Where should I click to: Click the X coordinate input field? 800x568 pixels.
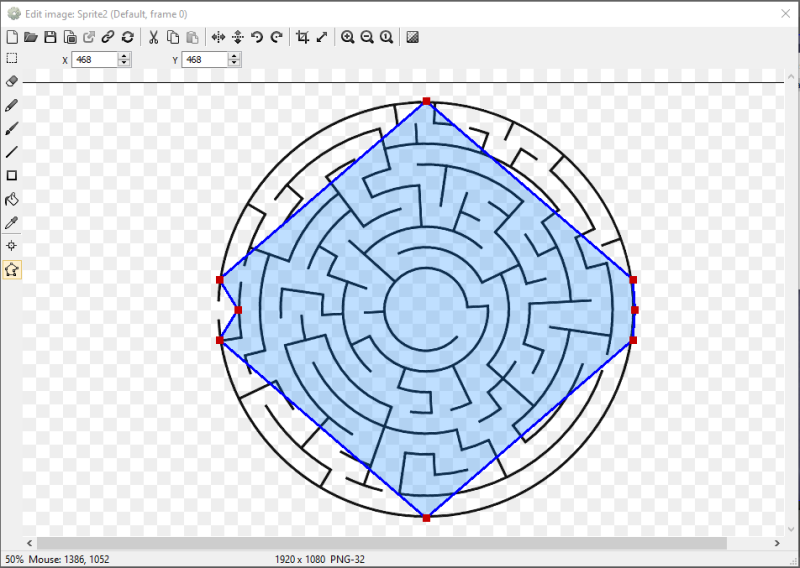pos(95,60)
